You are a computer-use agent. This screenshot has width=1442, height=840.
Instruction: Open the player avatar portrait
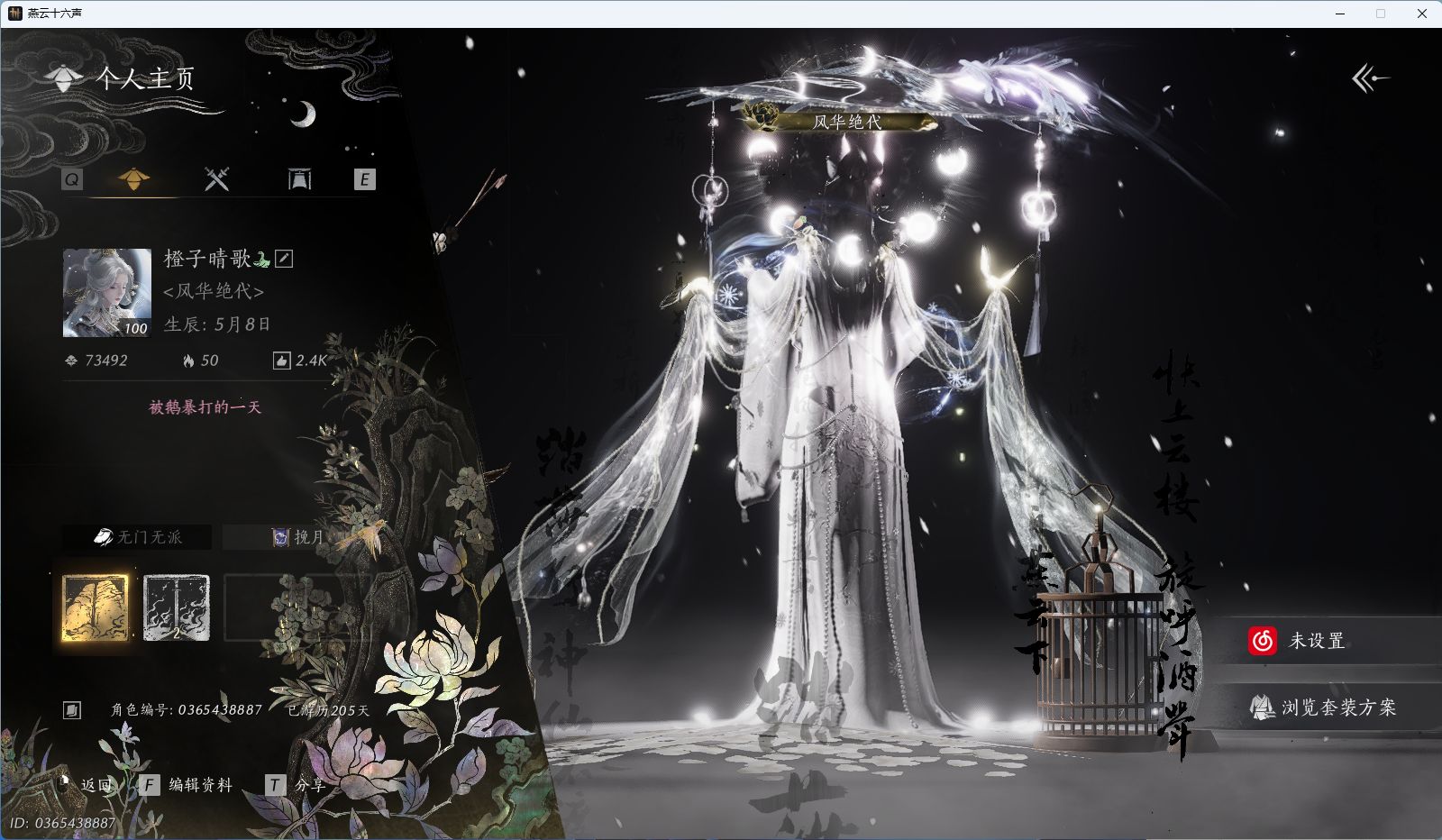tap(107, 293)
